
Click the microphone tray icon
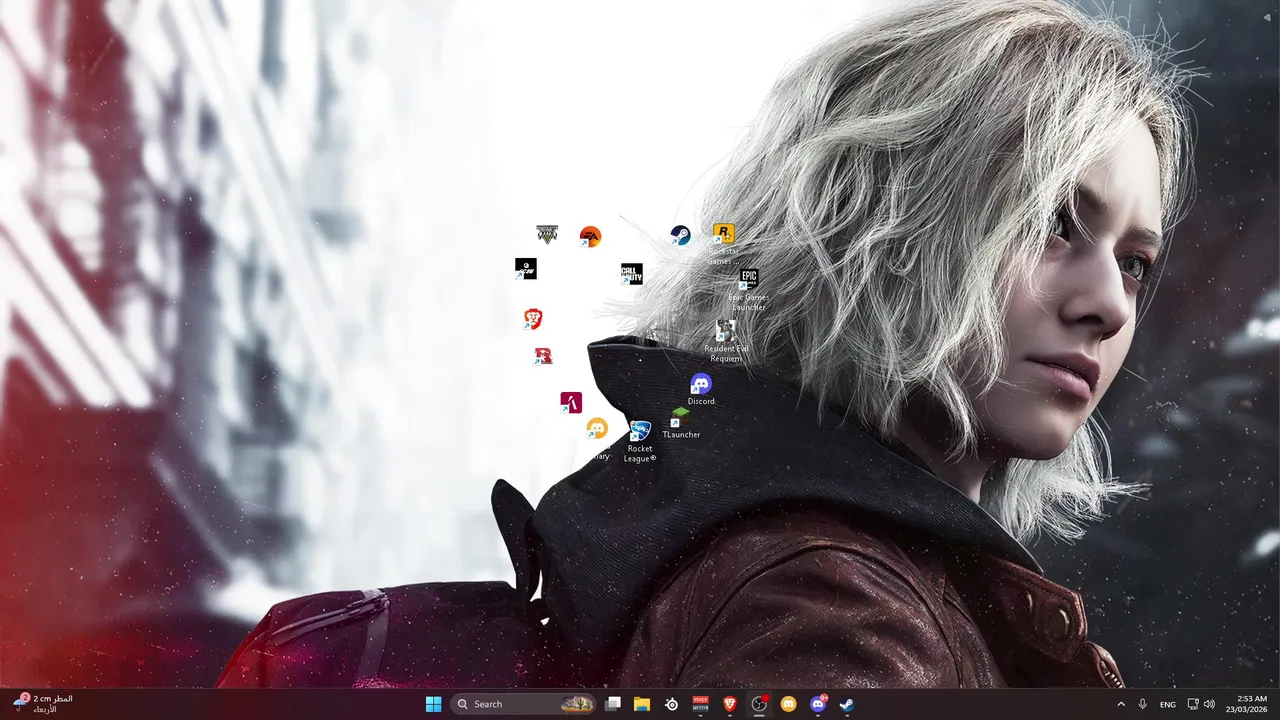(x=1142, y=704)
